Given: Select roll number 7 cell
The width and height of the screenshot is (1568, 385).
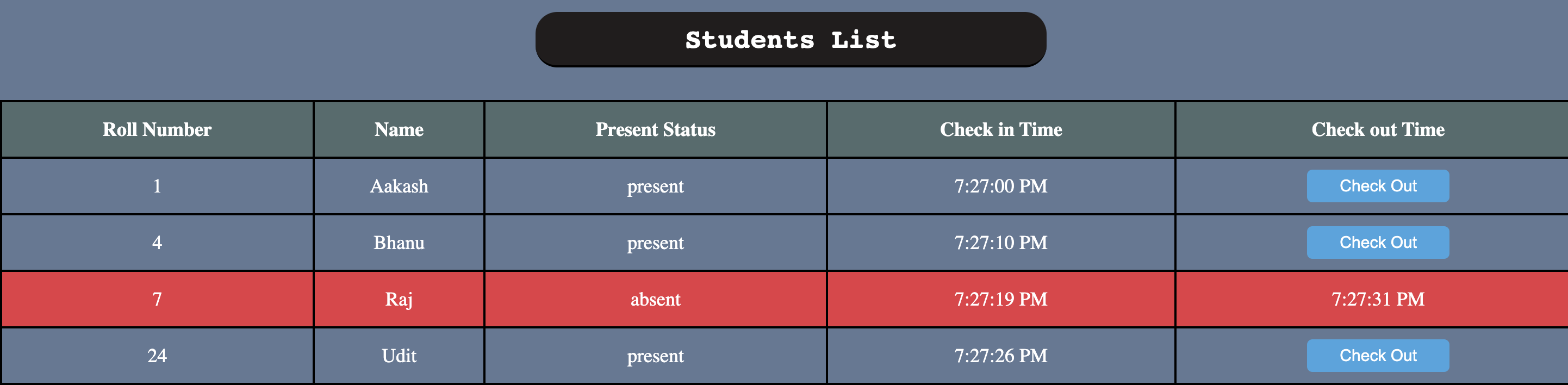Looking at the screenshot, I should pos(157,299).
